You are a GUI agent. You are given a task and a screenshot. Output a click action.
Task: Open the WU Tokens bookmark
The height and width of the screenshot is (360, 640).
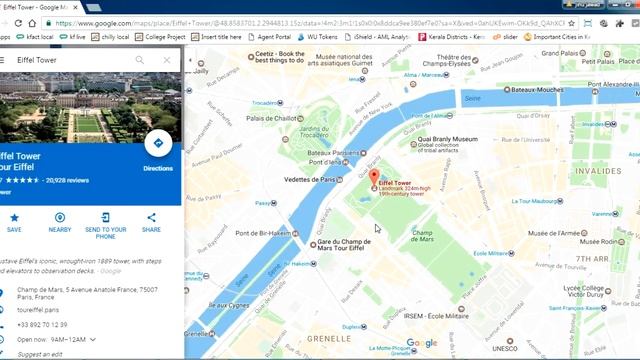(318, 37)
